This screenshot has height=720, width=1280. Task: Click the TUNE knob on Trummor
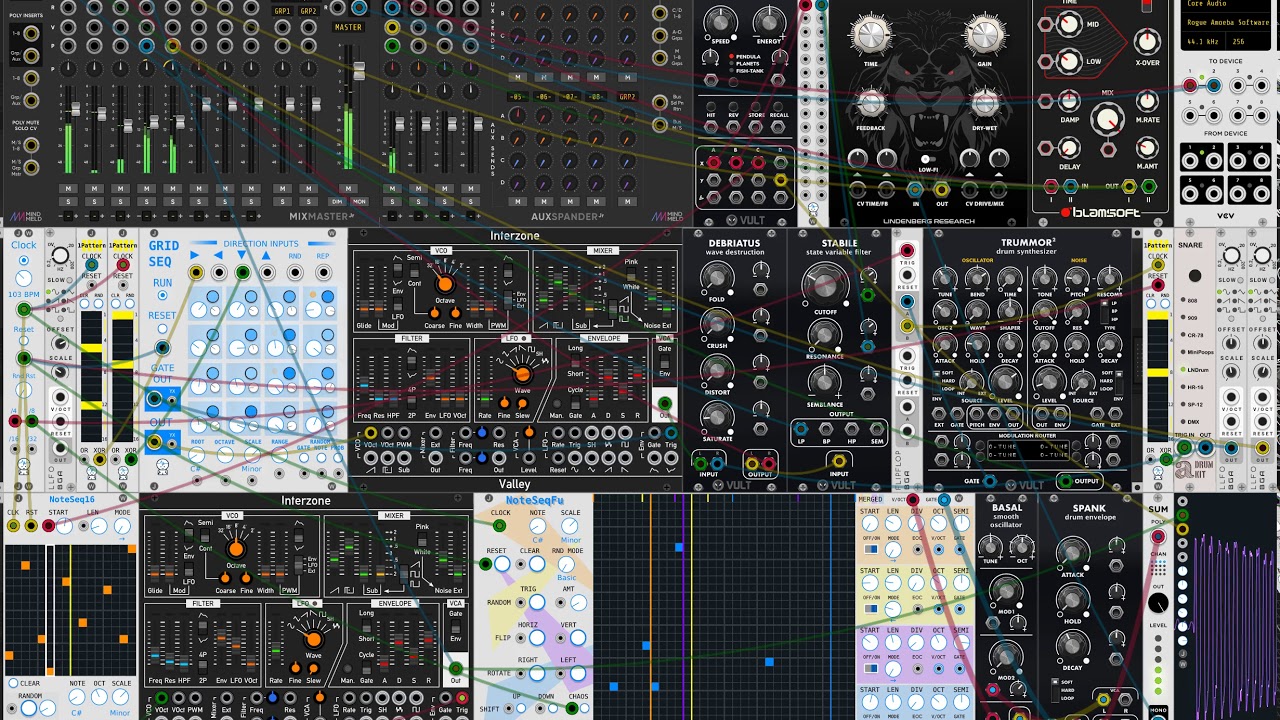coord(945,278)
